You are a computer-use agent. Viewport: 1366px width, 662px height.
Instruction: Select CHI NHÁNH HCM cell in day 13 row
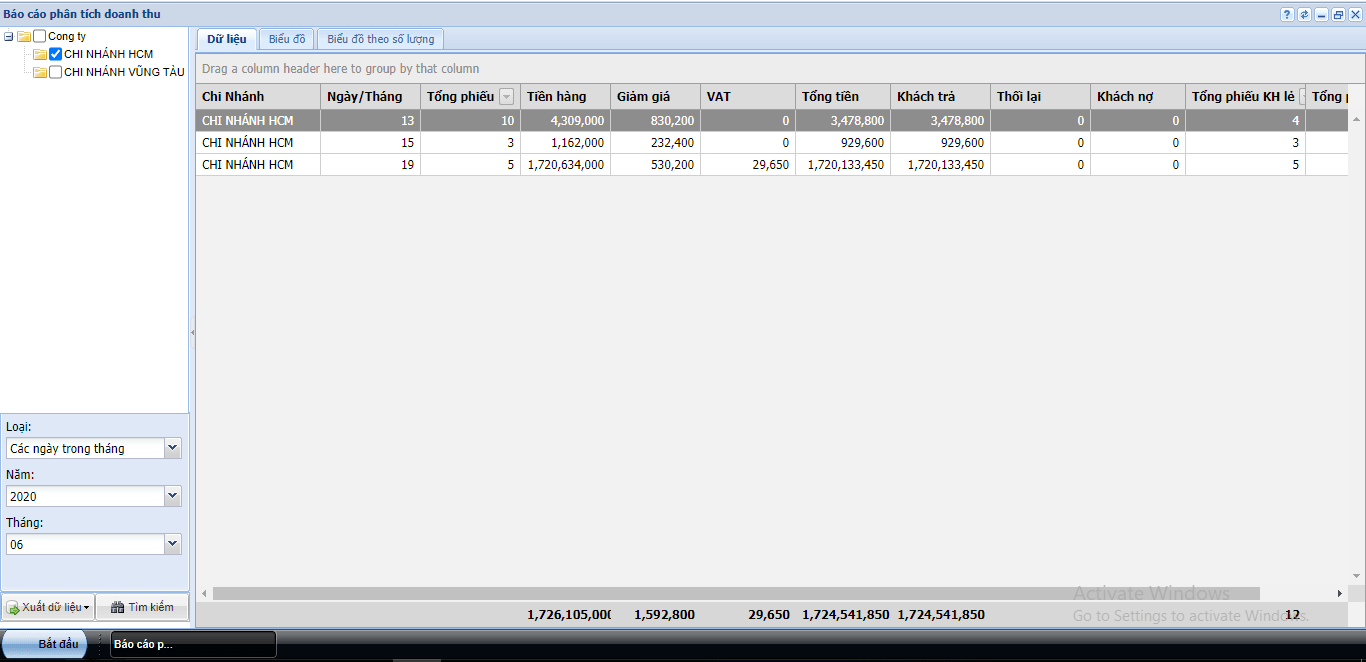click(x=258, y=120)
